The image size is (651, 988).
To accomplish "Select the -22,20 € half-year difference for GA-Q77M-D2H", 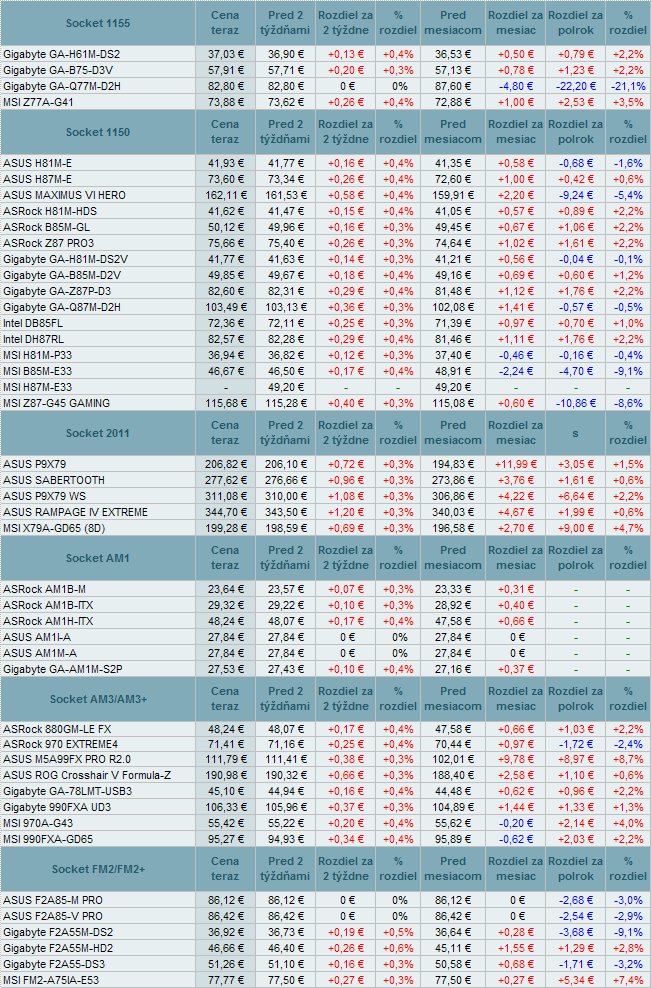I will pos(575,86).
